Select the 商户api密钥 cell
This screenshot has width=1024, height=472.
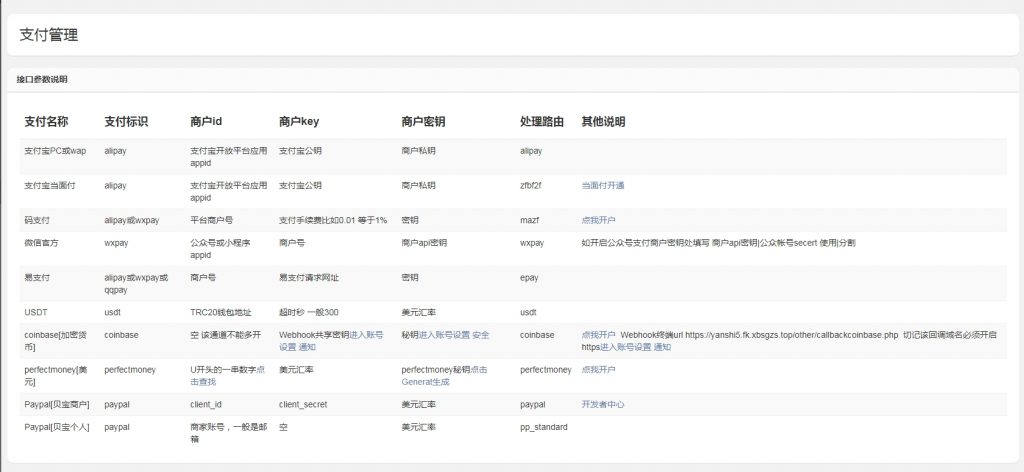(x=424, y=243)
